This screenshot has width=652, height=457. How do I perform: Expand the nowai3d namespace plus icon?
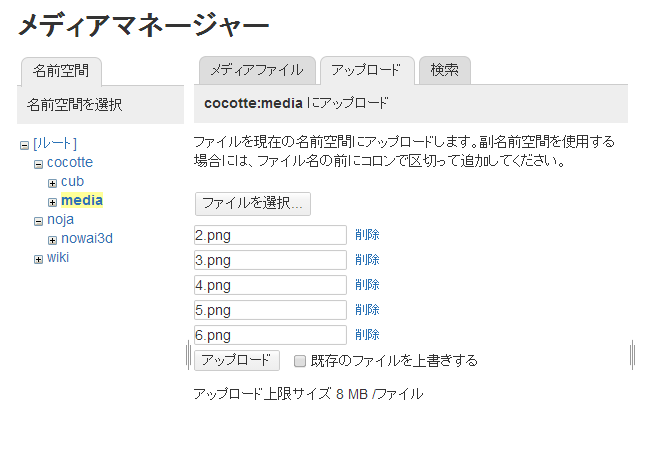pos(52,240)
